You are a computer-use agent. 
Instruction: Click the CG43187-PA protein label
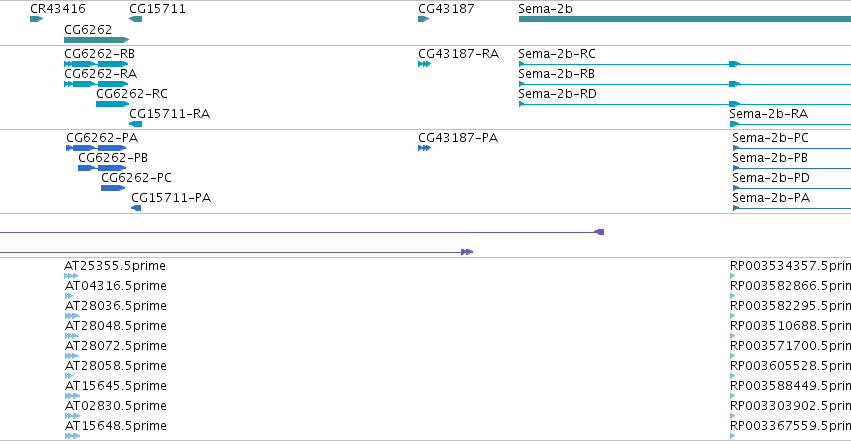[x=458, y=138]
